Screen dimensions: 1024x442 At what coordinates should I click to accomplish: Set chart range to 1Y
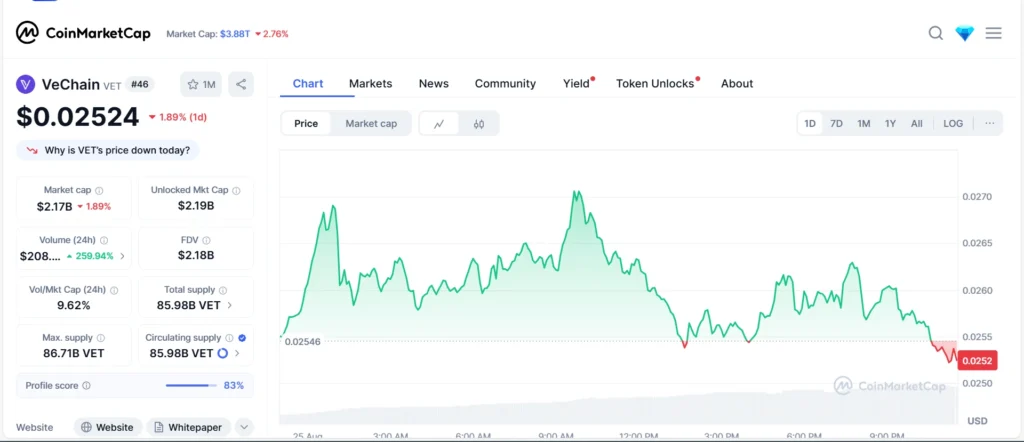[x=890, y=123]
